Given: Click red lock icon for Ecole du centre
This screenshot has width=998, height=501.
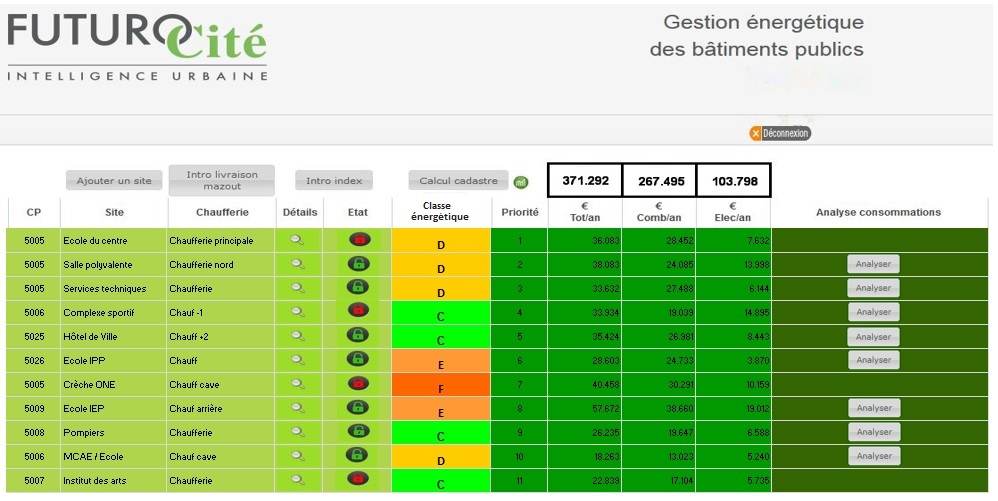Looking at the screenshot, I should click(359, 239).
